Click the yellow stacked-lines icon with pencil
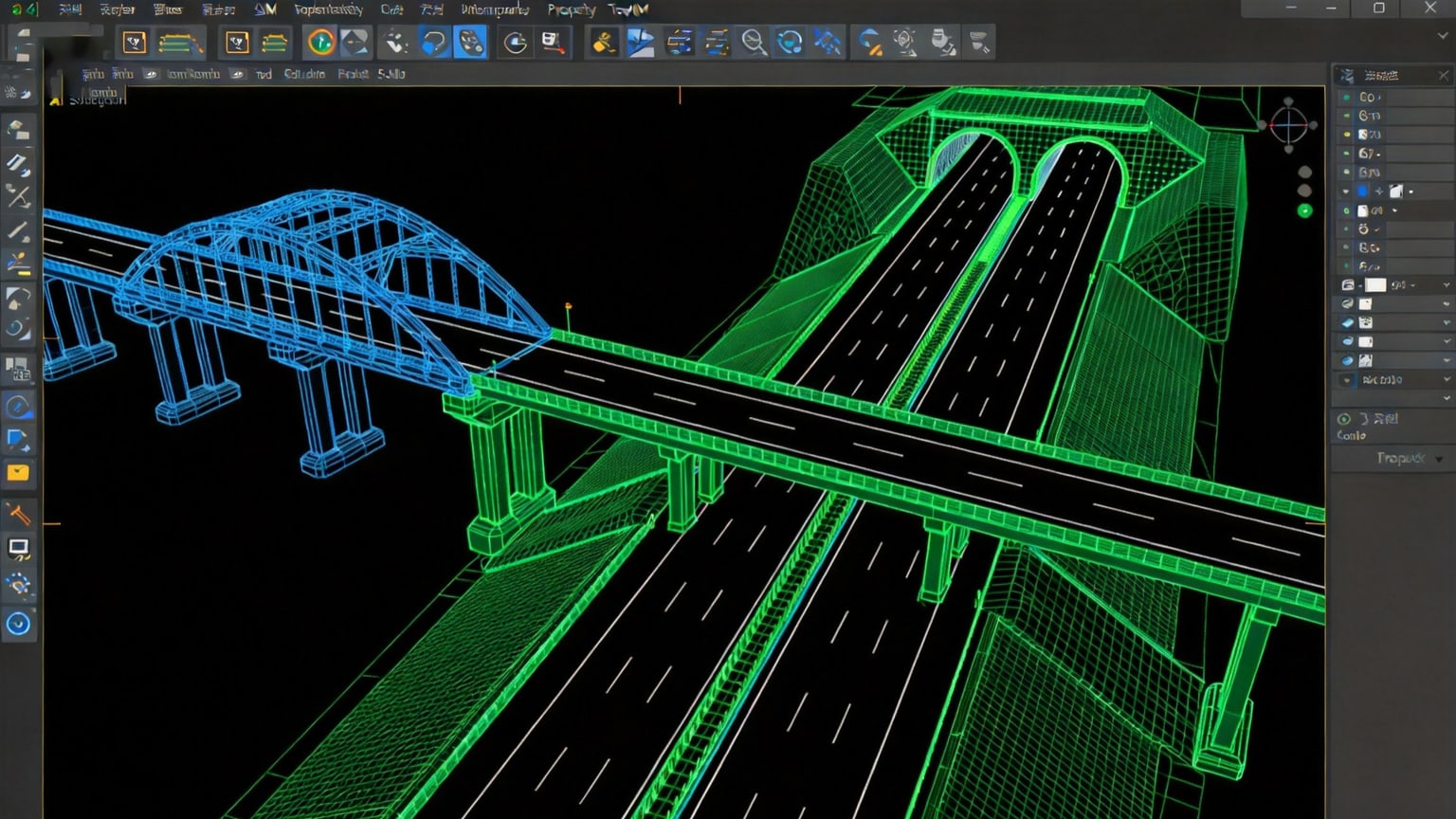The width and height of the screenshot is (1456, 819). [x=180, y=43]
